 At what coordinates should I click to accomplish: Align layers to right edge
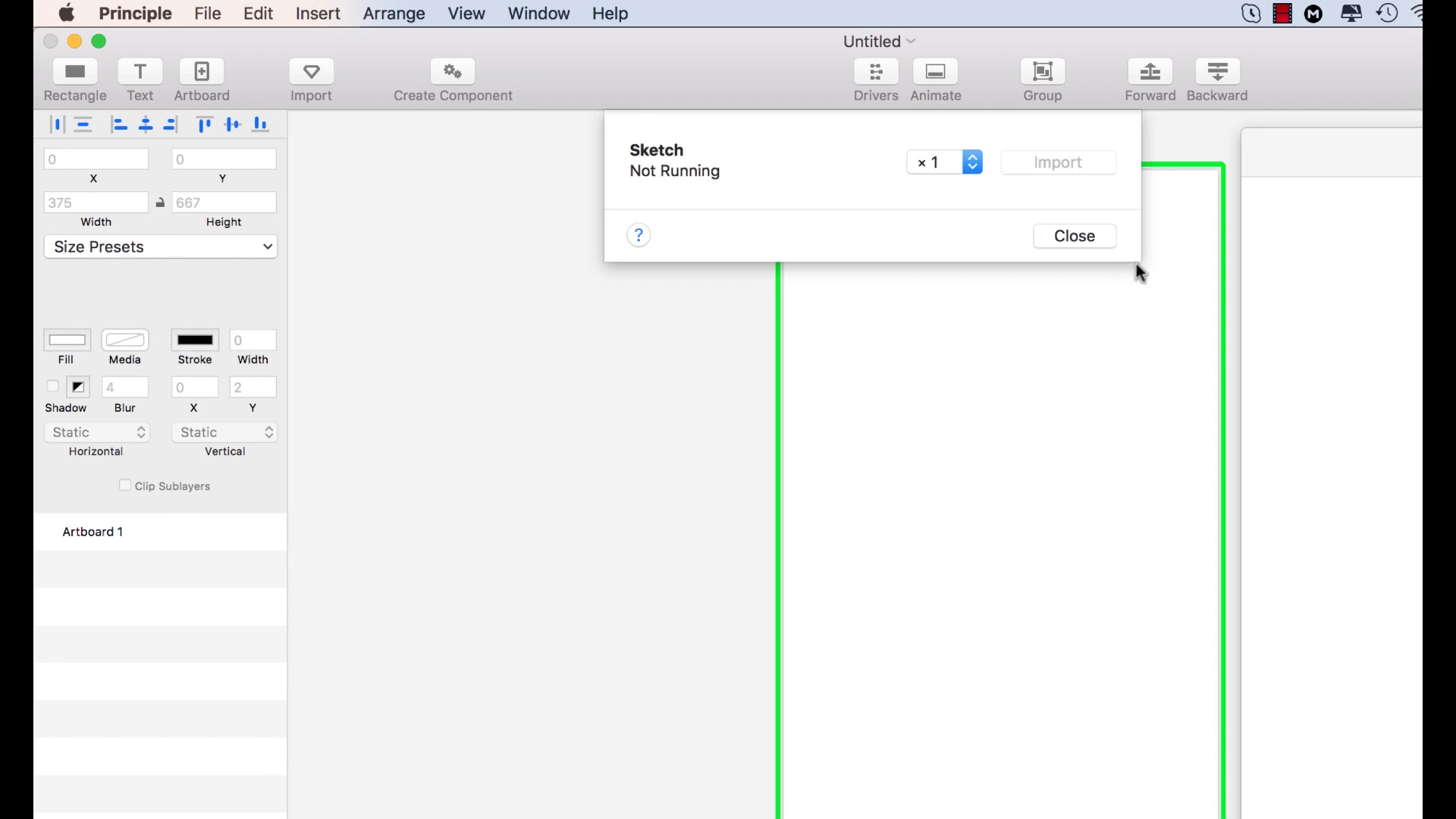[171, 124]
